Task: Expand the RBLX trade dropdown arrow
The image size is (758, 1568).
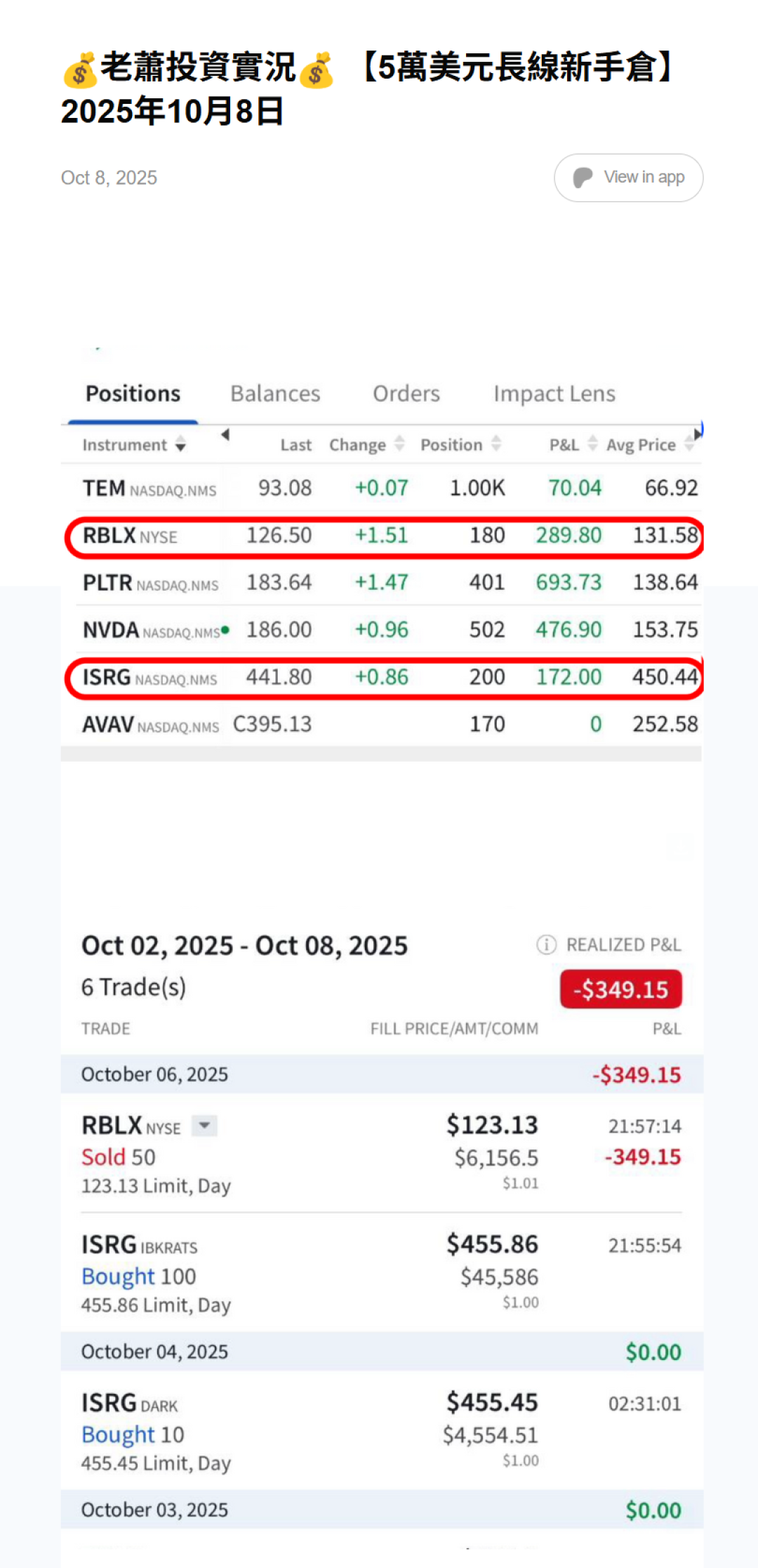Action: tap(204, 1126)
